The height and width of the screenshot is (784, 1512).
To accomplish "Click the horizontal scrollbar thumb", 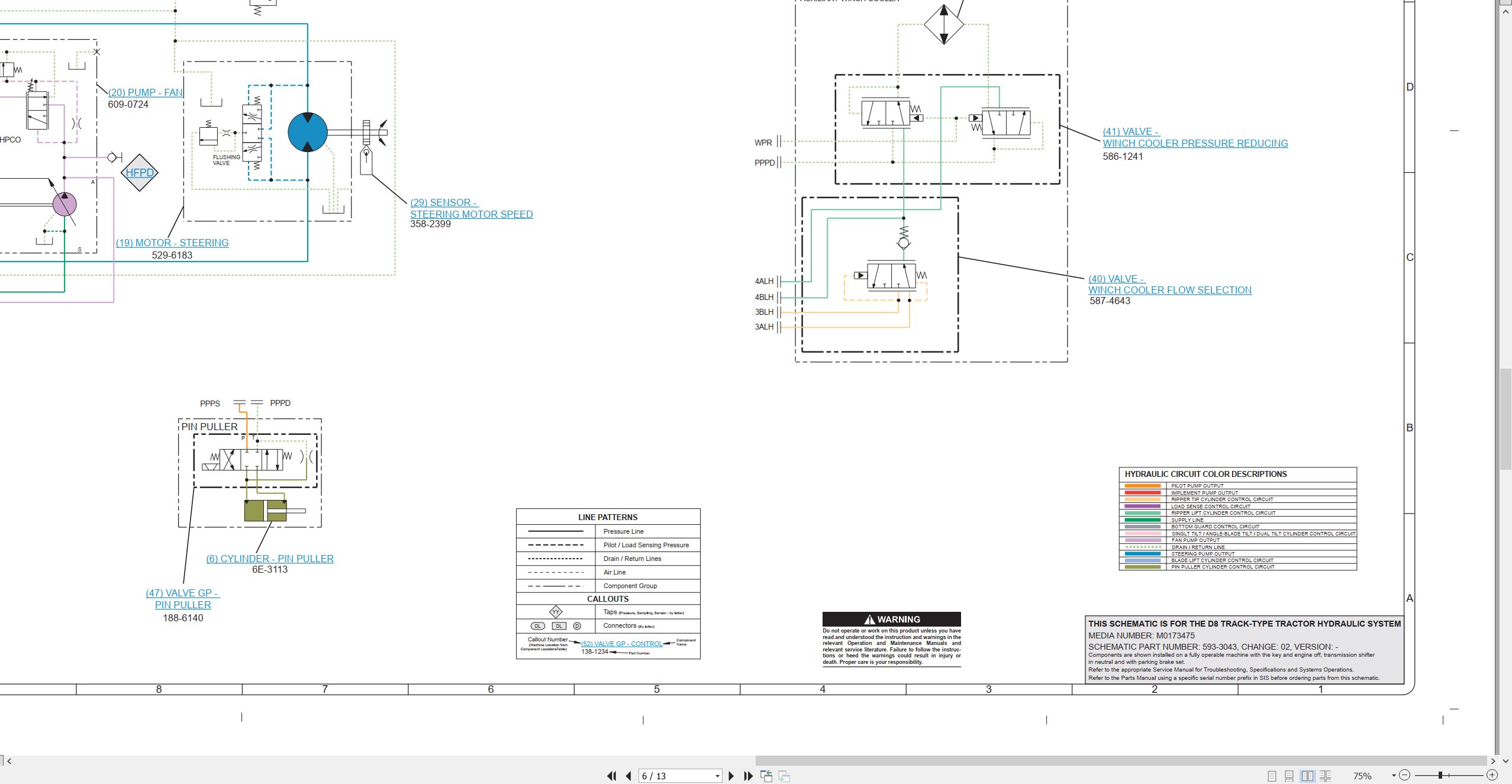I will (x=1121, y=761).
